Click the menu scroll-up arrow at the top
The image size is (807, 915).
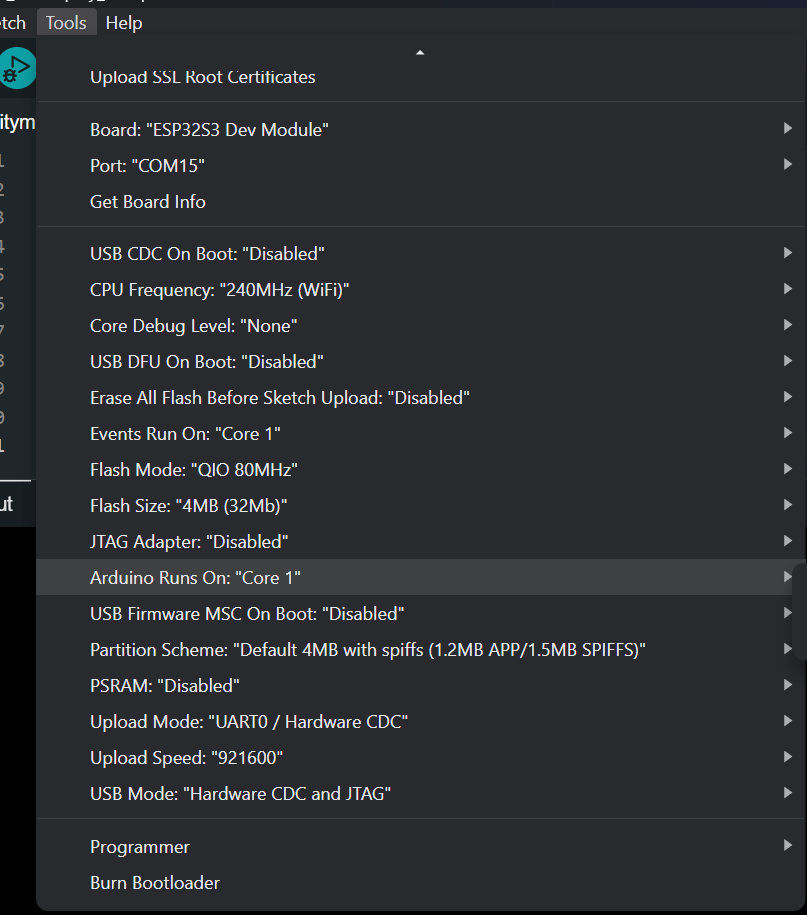[x=420, y=53]
